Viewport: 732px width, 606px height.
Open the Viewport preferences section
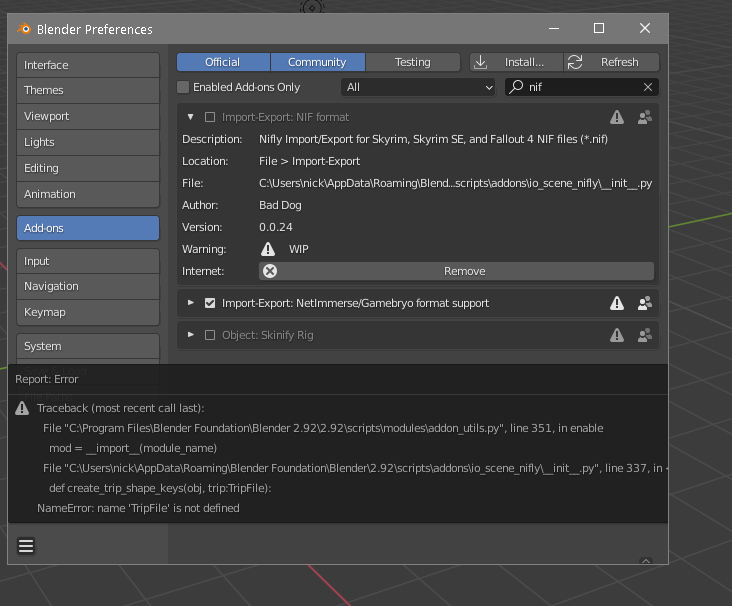click(88, 116)
